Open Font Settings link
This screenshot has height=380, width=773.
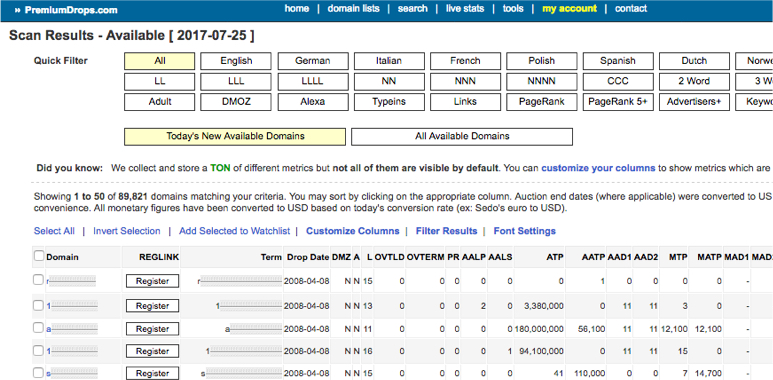point(525,231)
